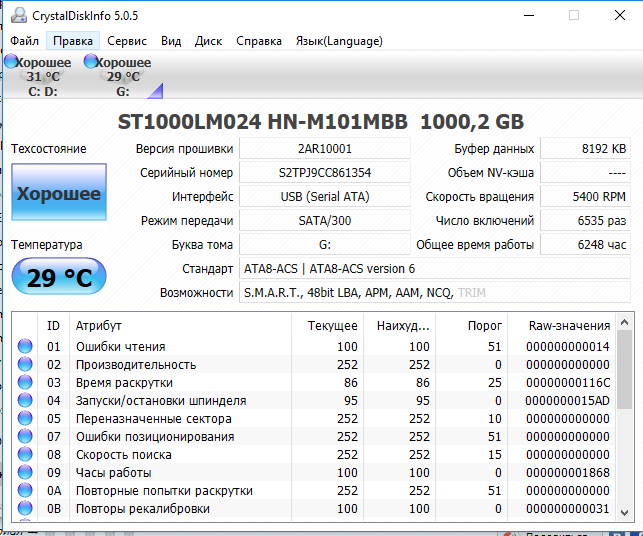Select the C: D: disk status orb
The width and height of the screenshot is (643, 536).
point(11,62)
